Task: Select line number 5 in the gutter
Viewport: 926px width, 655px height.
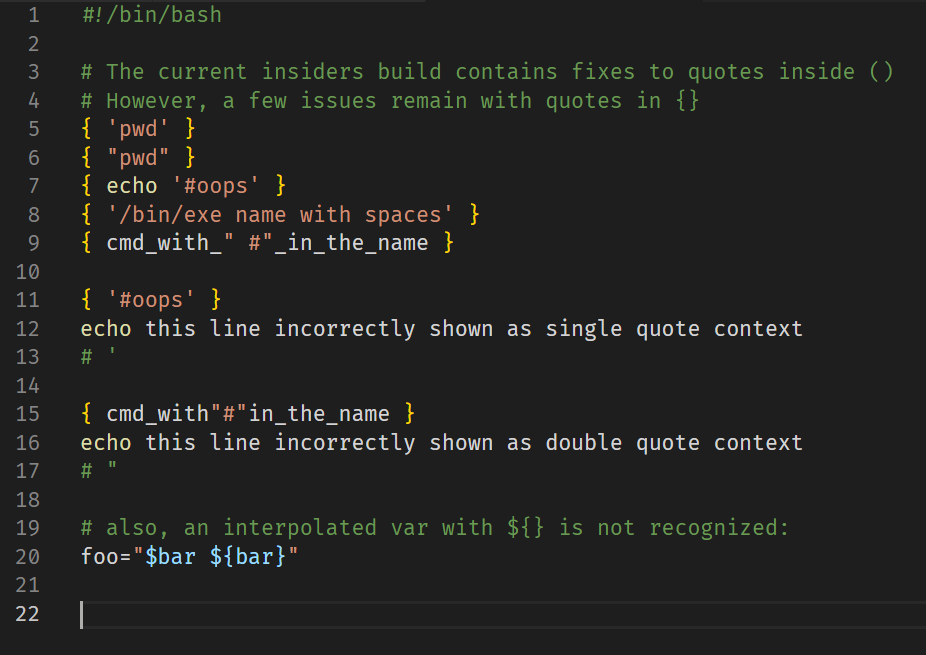Action: click(x=33, y=128)
